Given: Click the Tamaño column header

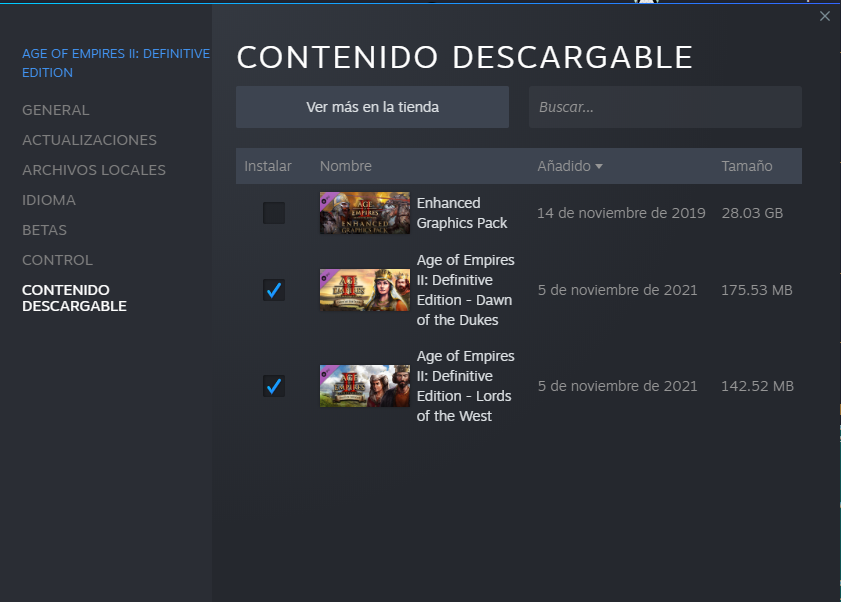Looking at the screenshot, I should pyautogui.click(x=747, y=166).
